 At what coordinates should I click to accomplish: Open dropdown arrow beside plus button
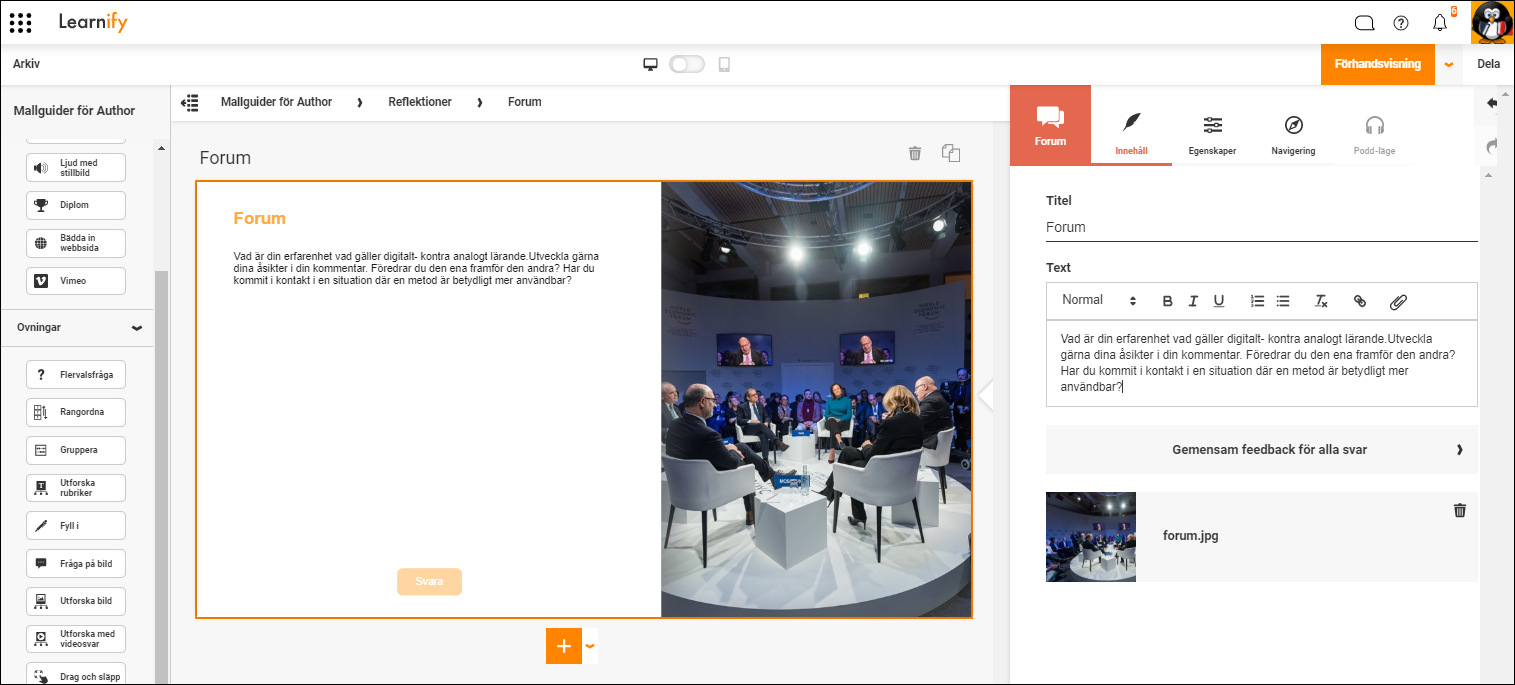point(590,646)
